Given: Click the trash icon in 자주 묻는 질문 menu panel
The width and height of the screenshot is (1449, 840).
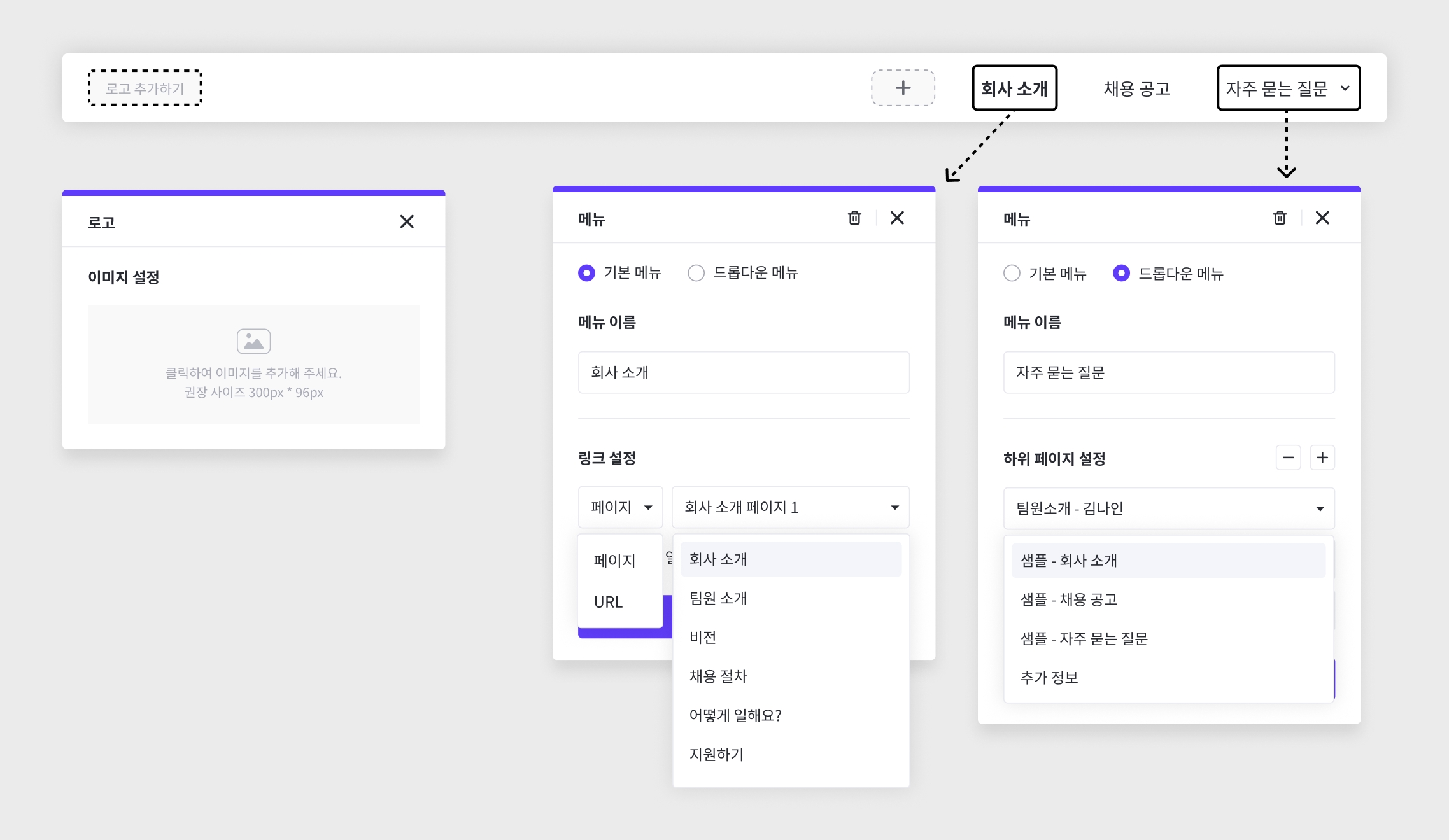Looking at the screenshot, I should (1280, 218).
